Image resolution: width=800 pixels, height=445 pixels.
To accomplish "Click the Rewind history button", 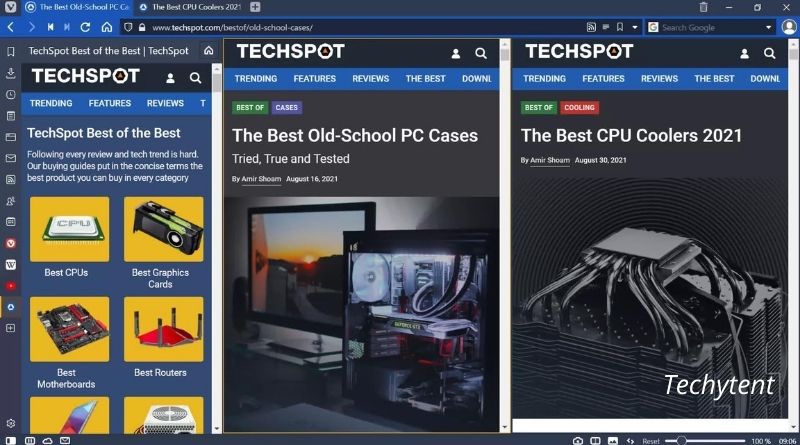I will 50,27.
